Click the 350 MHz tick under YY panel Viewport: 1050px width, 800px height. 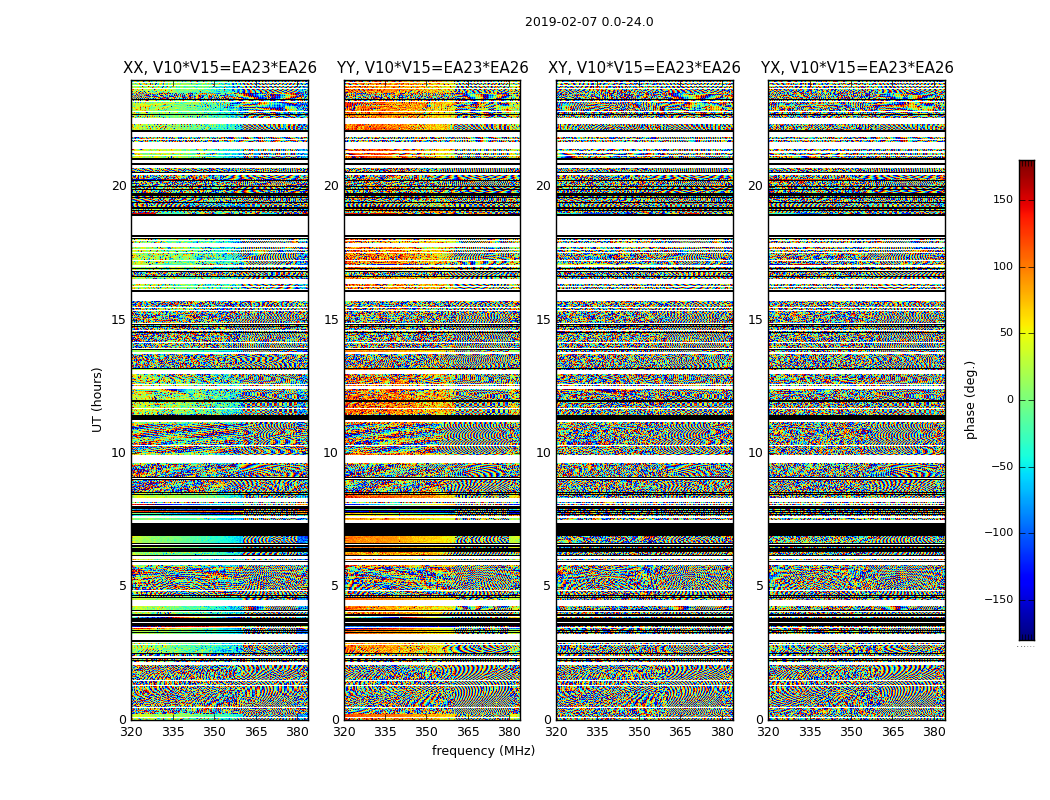(x=427, y=732)
